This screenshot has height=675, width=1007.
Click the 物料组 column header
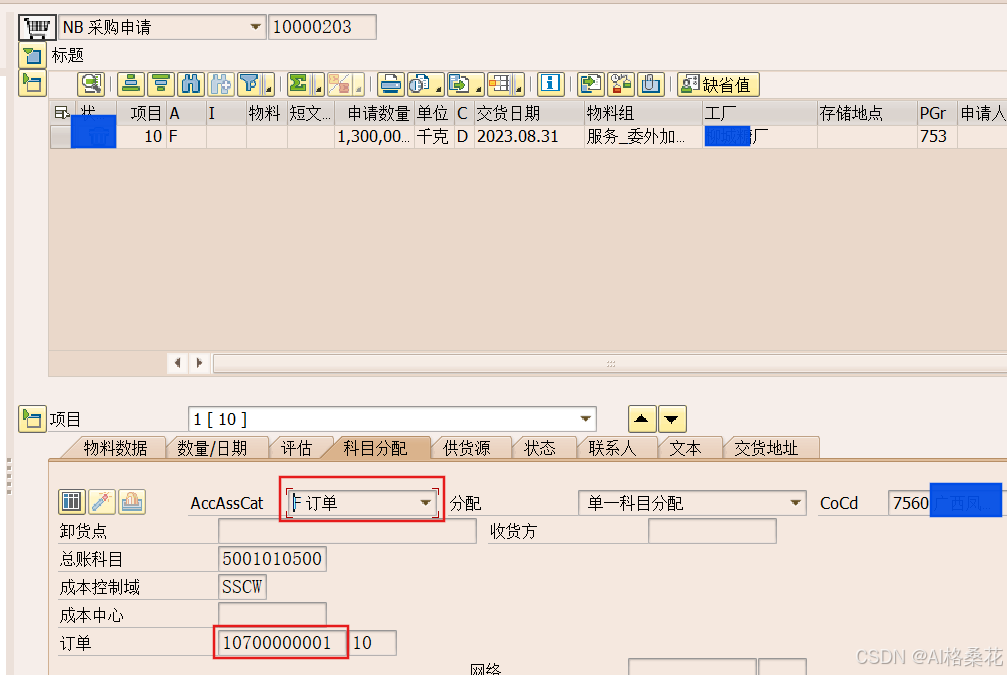[643, 114]
